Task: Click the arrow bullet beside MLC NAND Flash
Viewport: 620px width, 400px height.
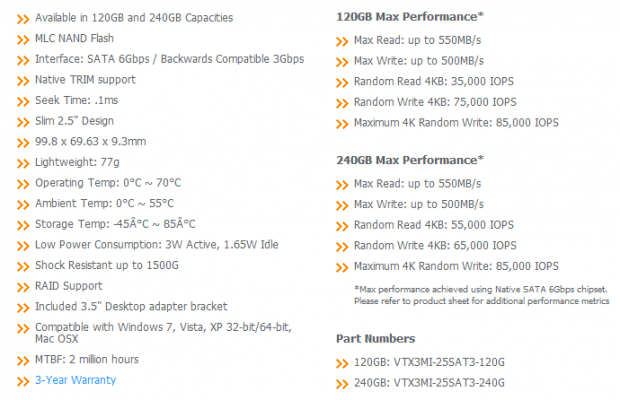Action: 23,40
